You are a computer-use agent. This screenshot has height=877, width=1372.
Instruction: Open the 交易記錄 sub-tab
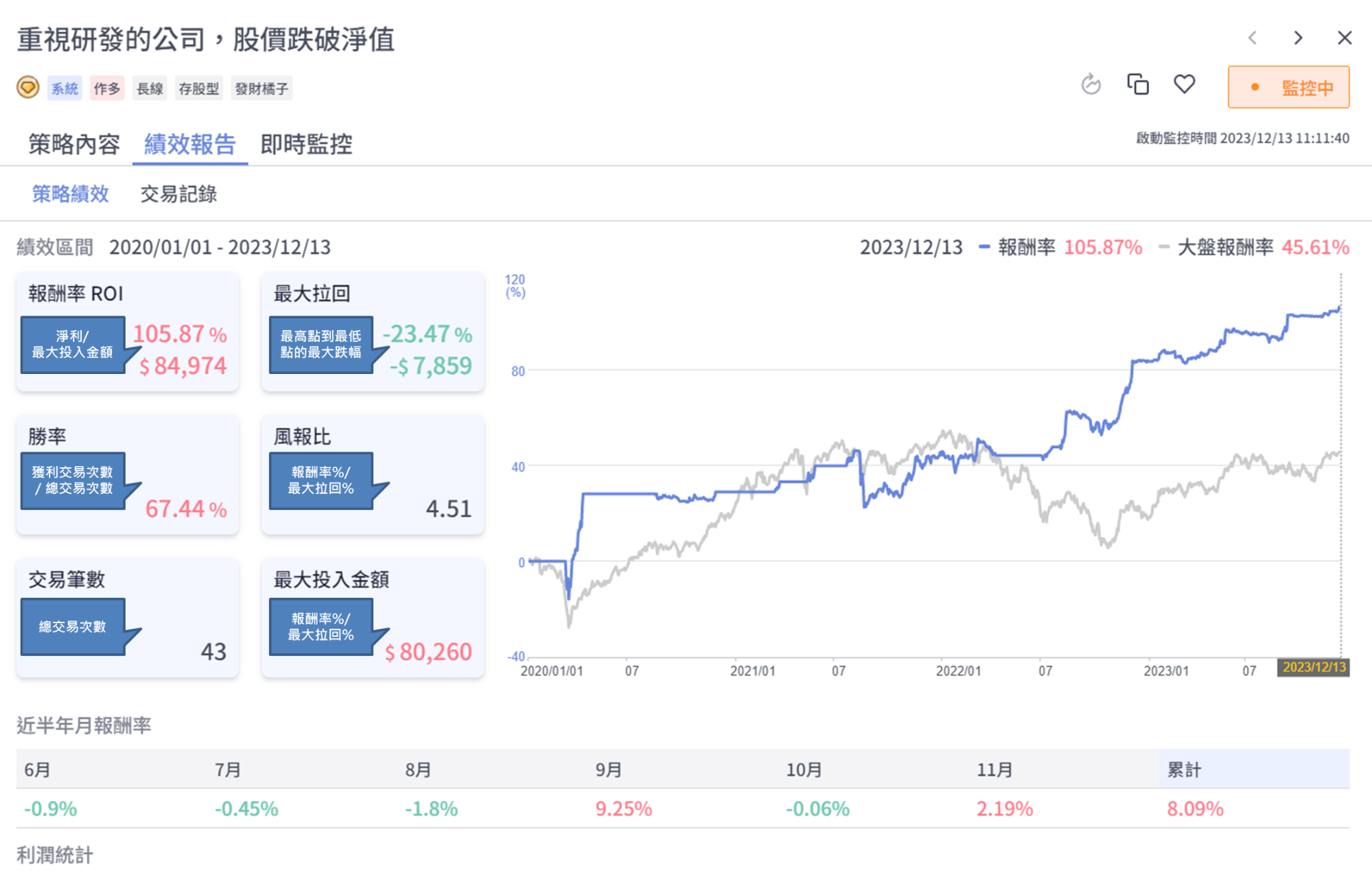(178, 194)
